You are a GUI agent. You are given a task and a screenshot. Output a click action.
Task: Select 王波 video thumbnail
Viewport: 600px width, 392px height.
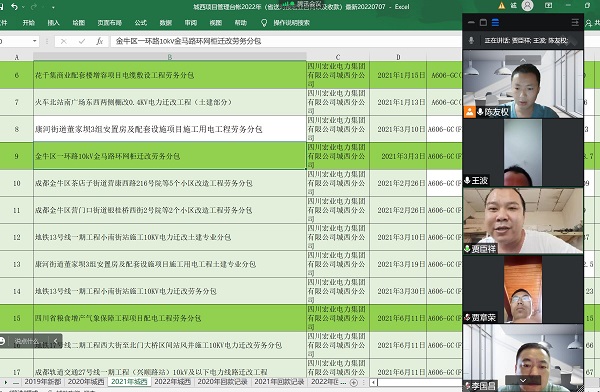click(523, 152)
